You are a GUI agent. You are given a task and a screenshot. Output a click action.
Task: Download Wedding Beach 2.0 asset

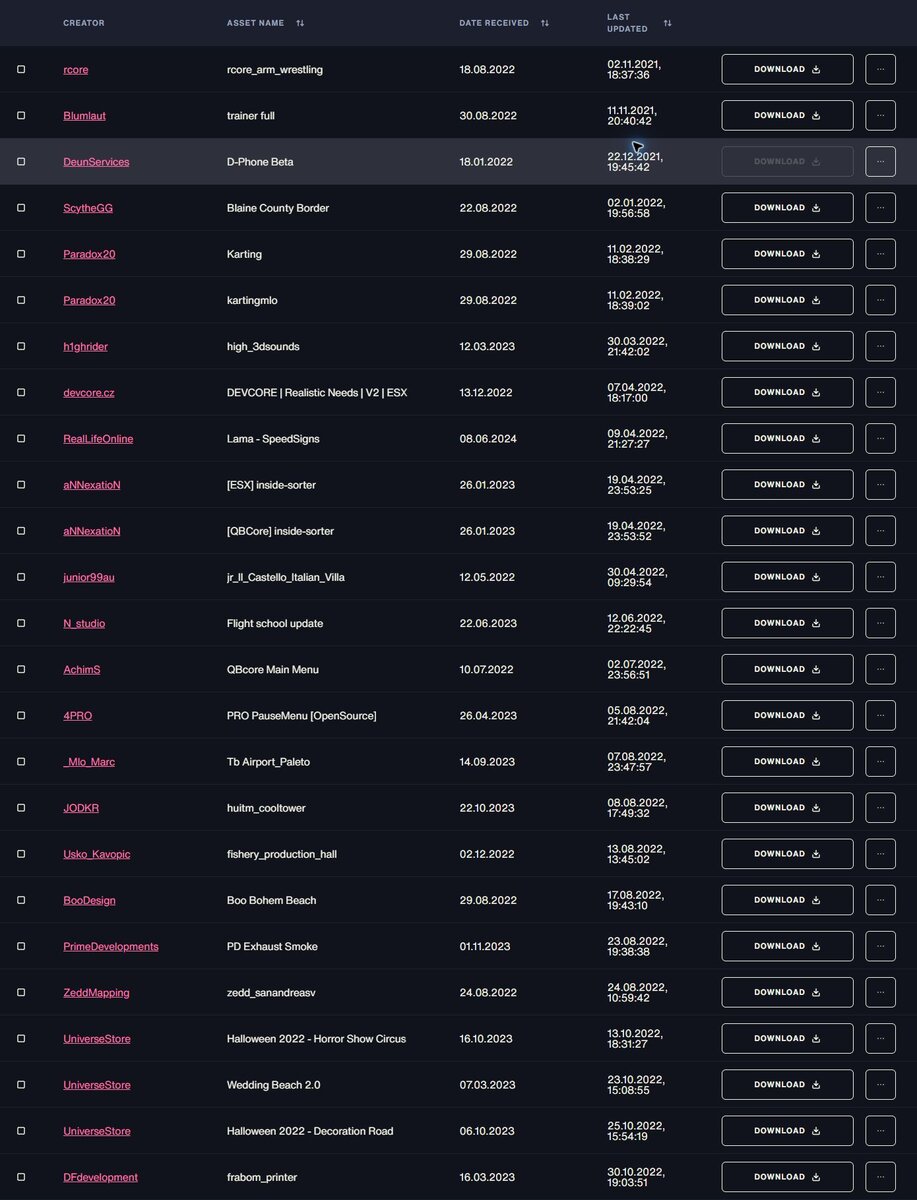(787, 1084)
